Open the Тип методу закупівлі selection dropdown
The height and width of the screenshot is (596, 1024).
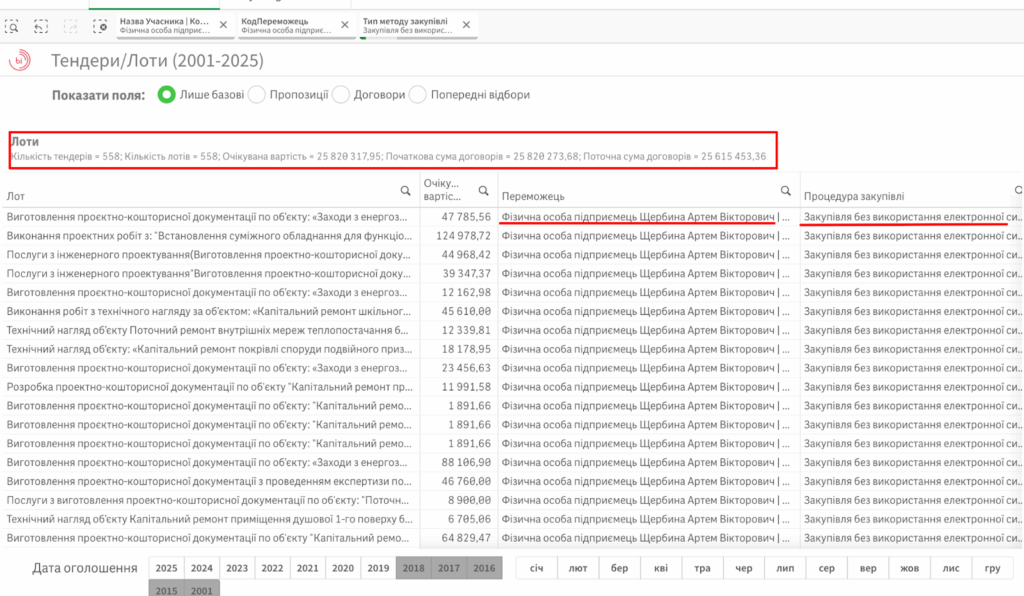coord(409,25)
